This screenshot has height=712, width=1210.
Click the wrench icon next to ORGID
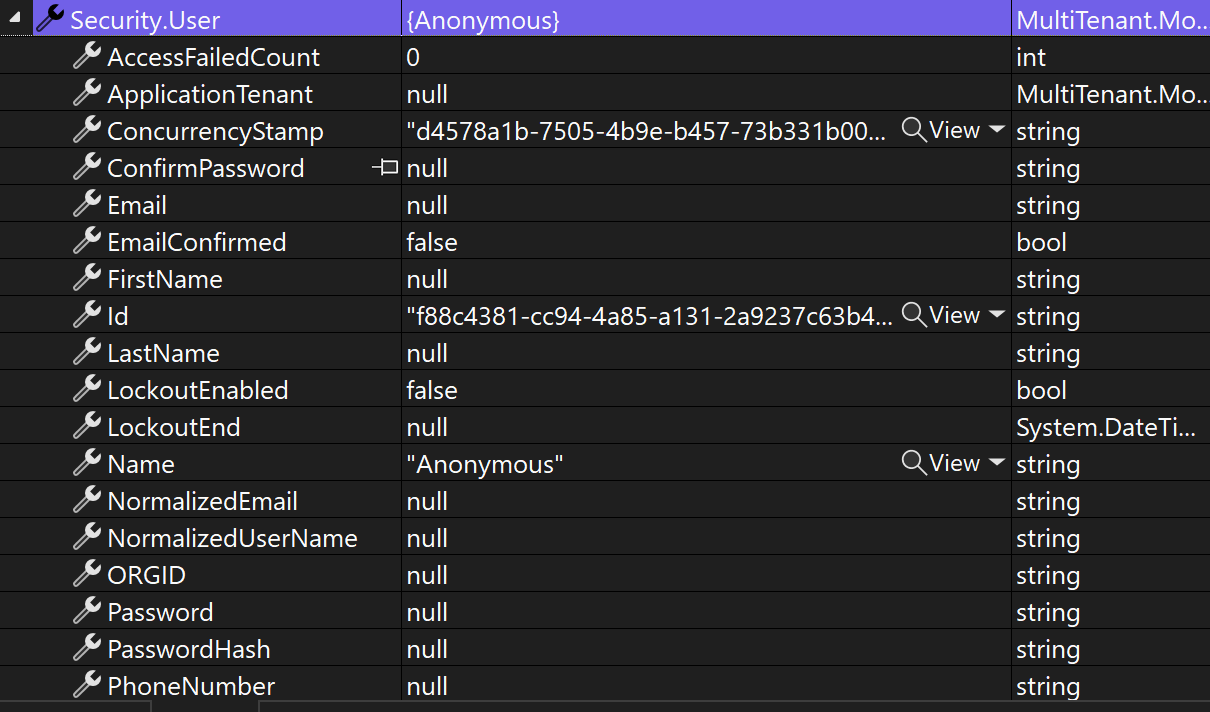pyautogui.click(x=88, y=574)
